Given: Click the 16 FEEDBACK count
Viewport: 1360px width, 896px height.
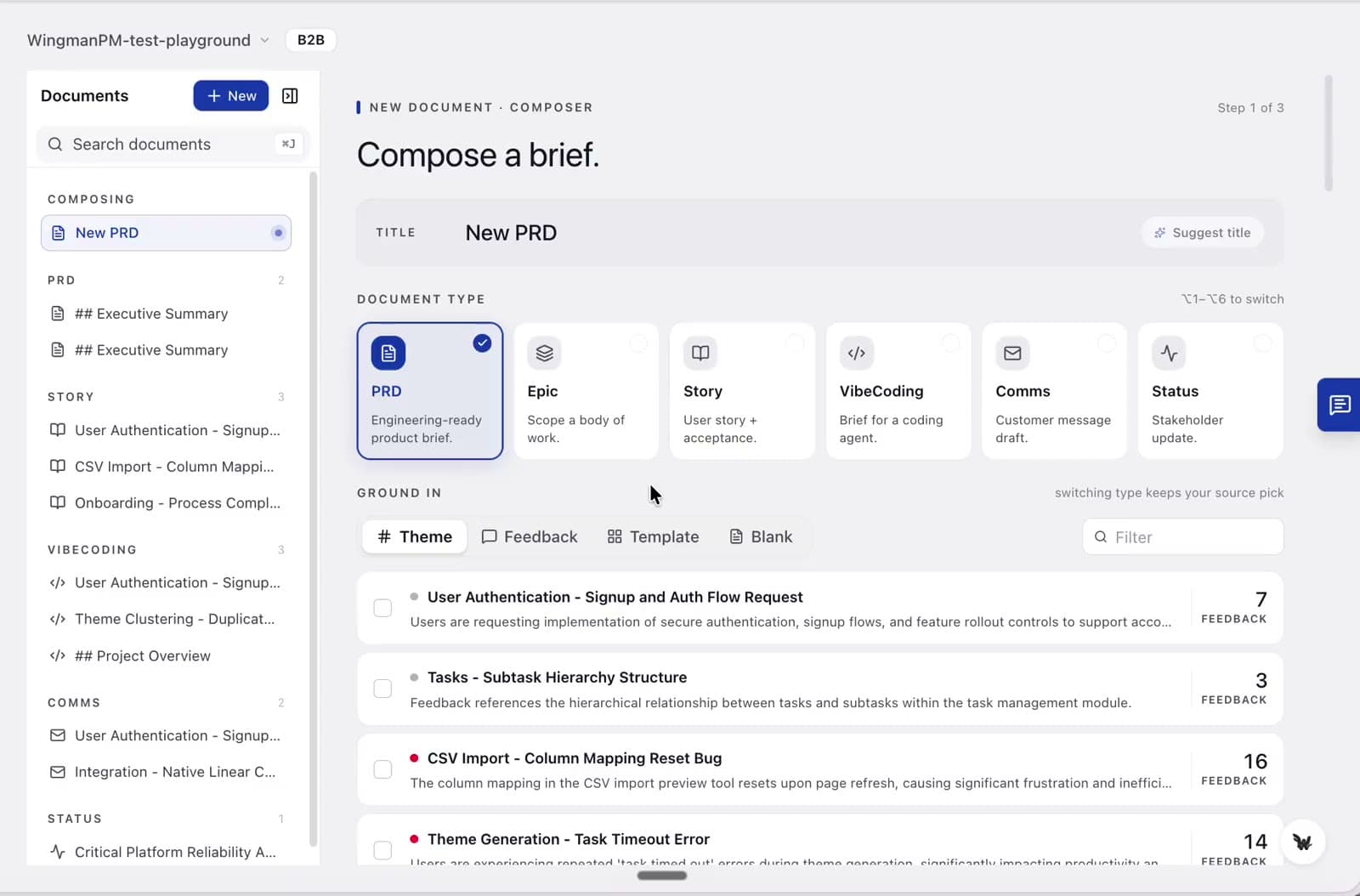Looking at the screenshot, I should click(1234, 769).
